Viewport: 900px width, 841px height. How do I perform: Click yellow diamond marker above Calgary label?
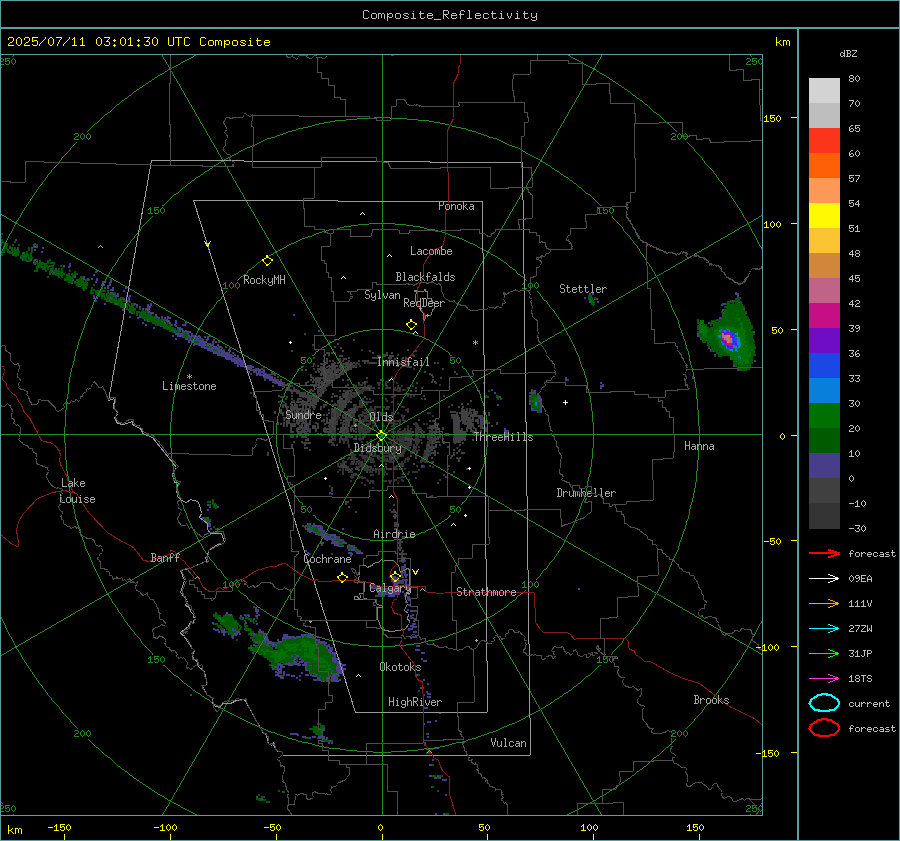(x=395, y=576)
